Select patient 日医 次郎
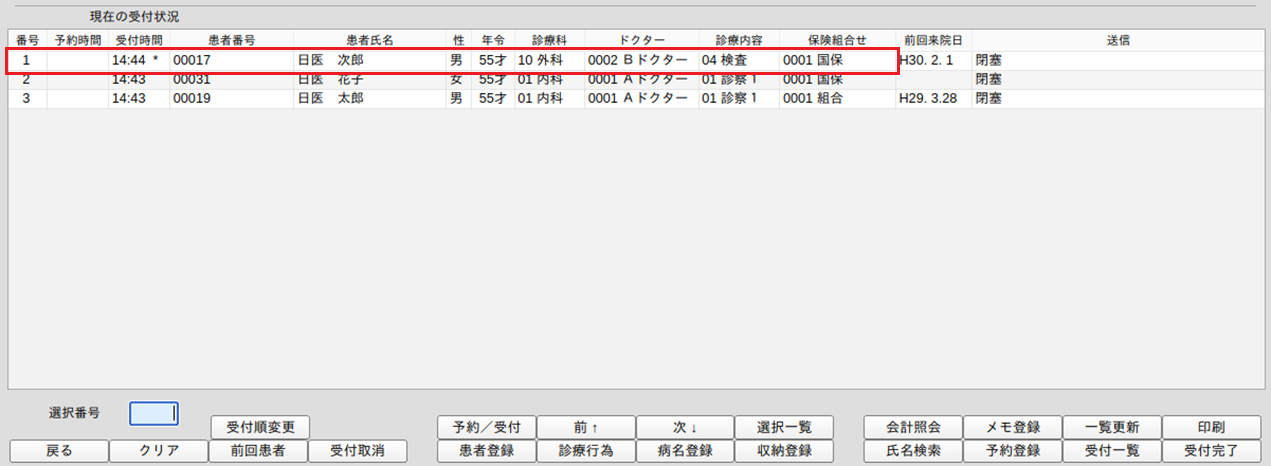This screenshot has height=466, width=1271. [329, 60]
